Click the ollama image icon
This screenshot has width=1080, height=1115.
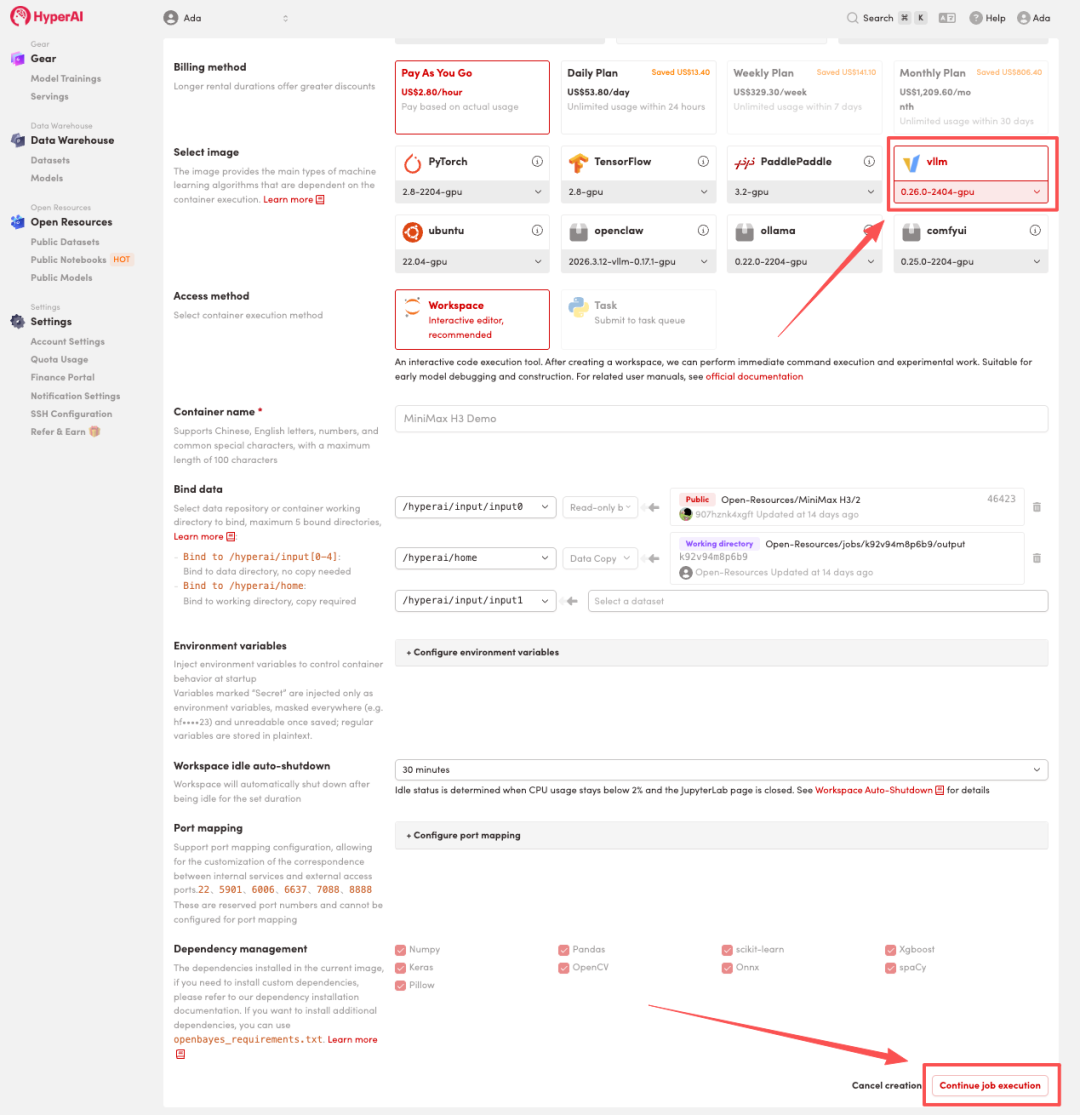click(x=744, y=231)
